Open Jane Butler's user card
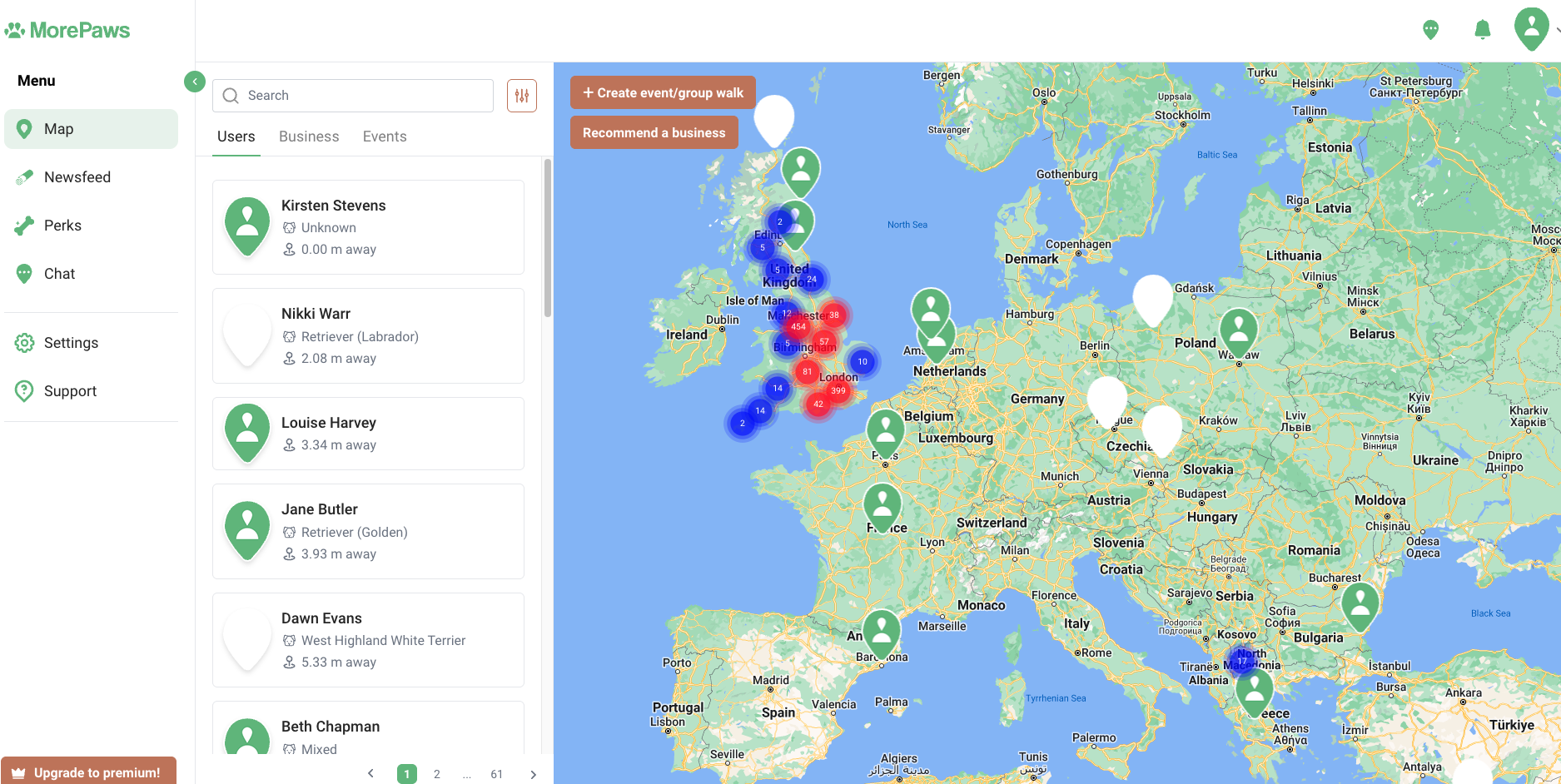 coord(368,531)
